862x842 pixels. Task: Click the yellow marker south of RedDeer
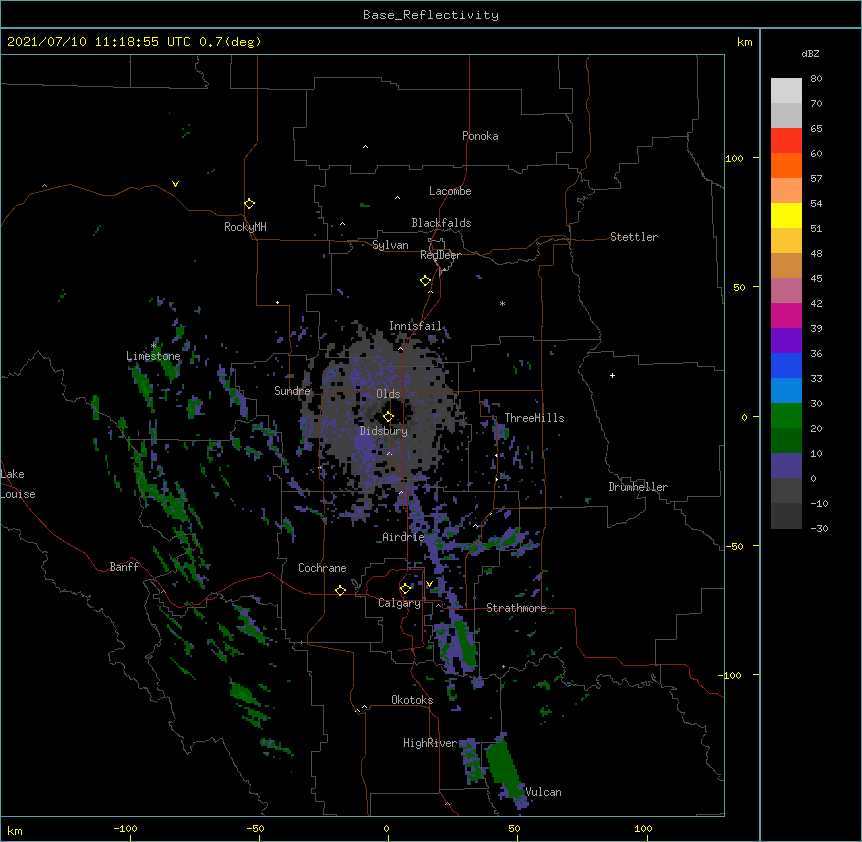coord(426,281)
